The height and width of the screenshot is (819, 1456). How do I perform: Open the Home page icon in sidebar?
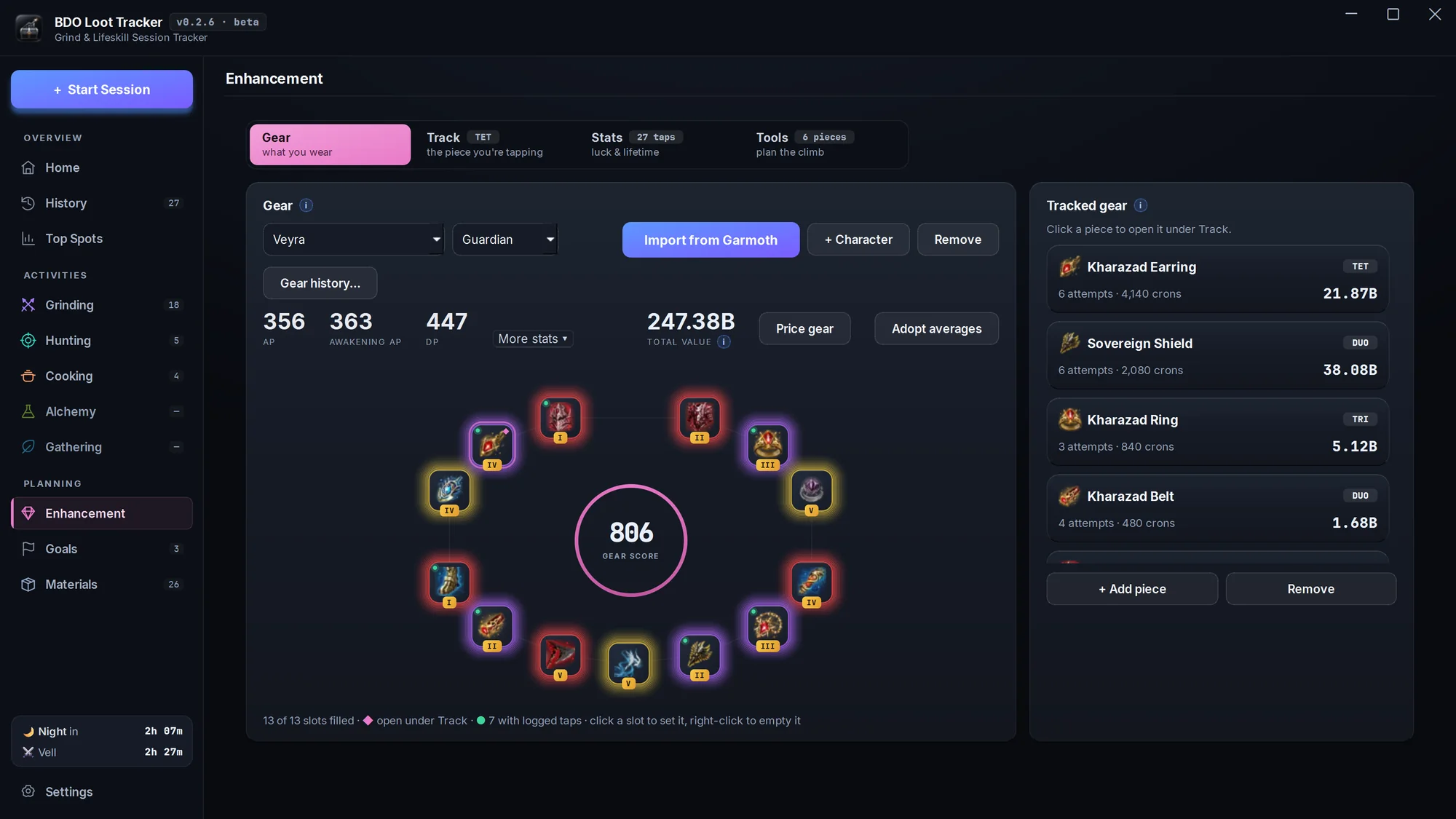point(28,167)
